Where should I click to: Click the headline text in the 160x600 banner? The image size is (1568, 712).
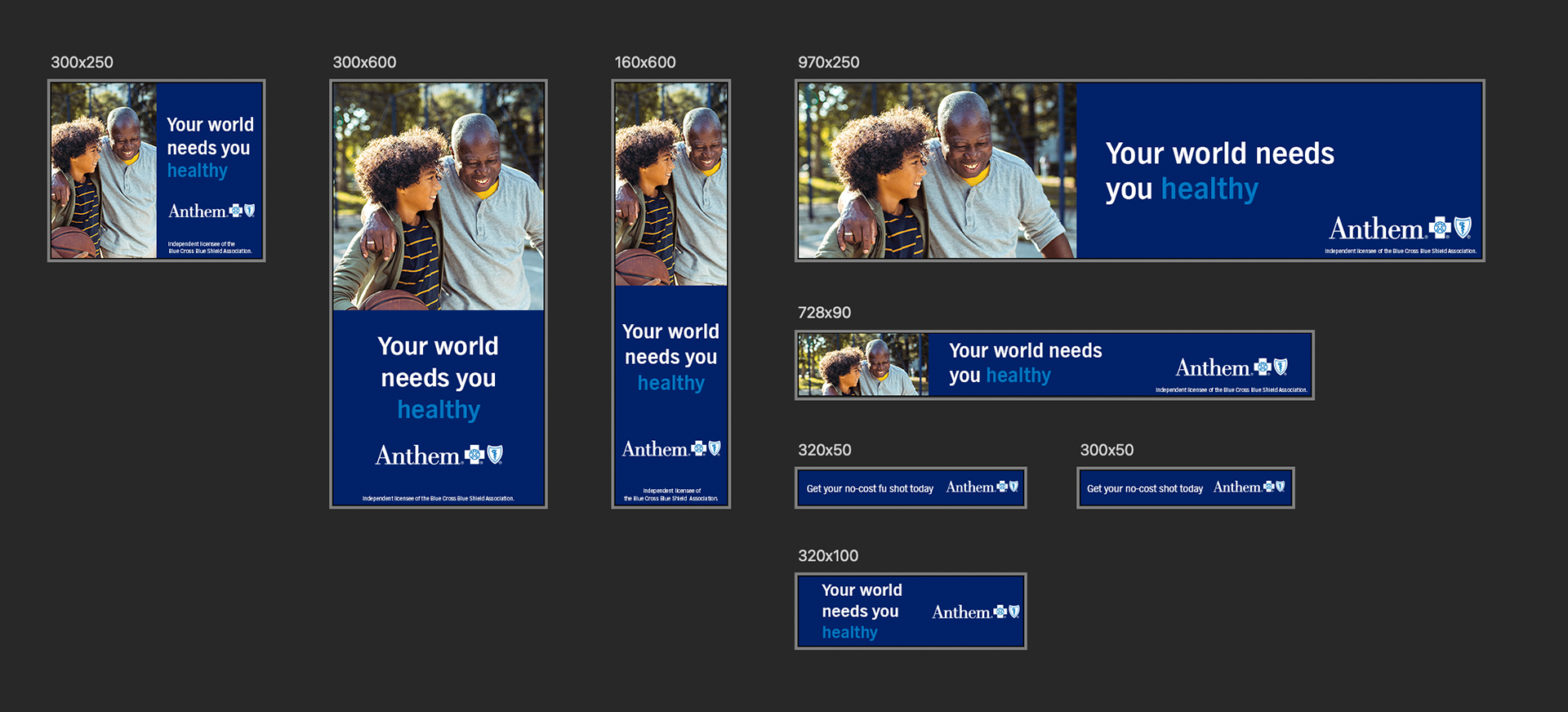[x=671, y=357]
